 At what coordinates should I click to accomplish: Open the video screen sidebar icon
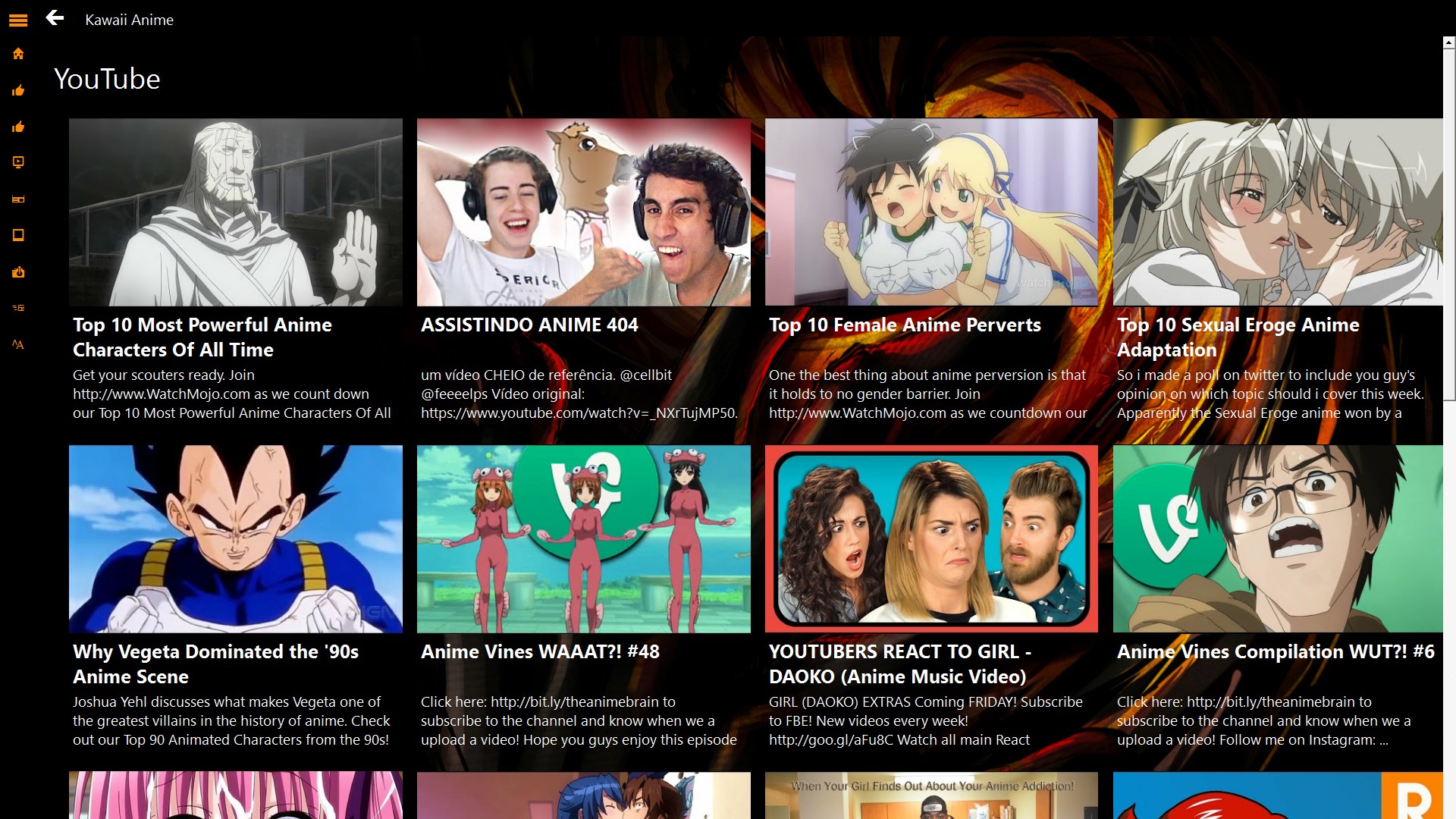pyautogui.click(x=18, y=162)
